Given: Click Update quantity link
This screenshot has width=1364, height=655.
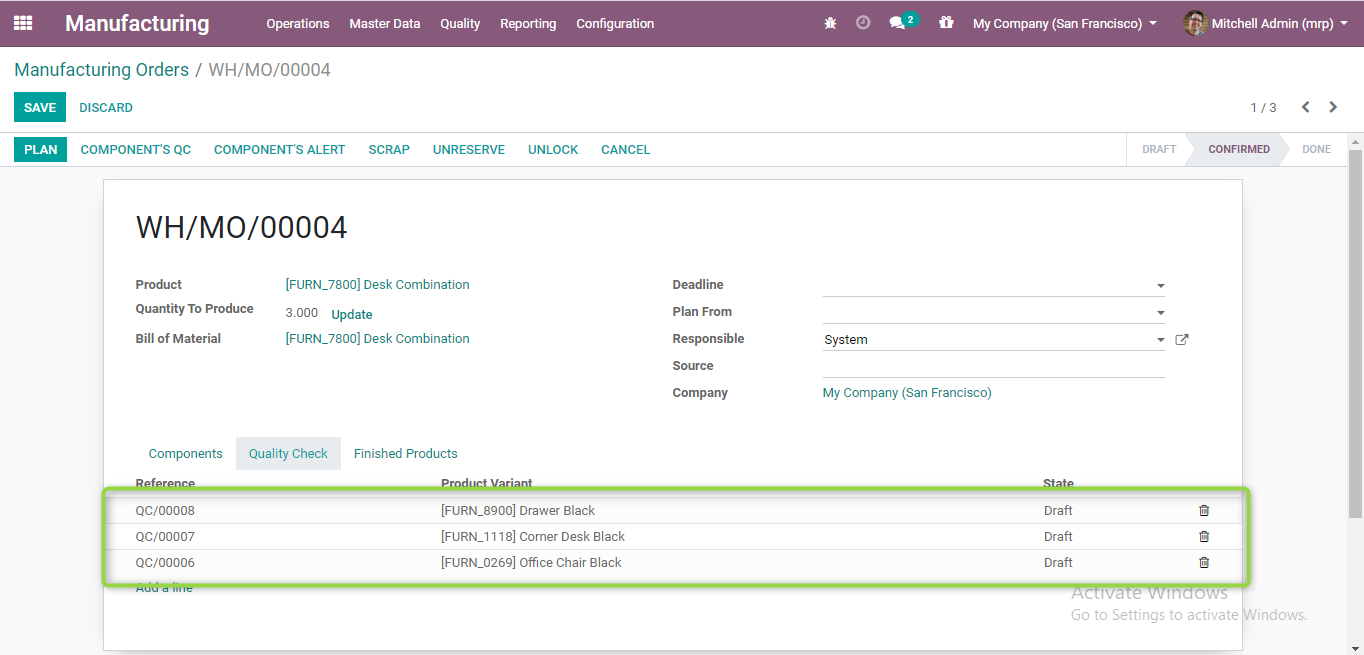Looking at the screenshot, I should 352,314.
